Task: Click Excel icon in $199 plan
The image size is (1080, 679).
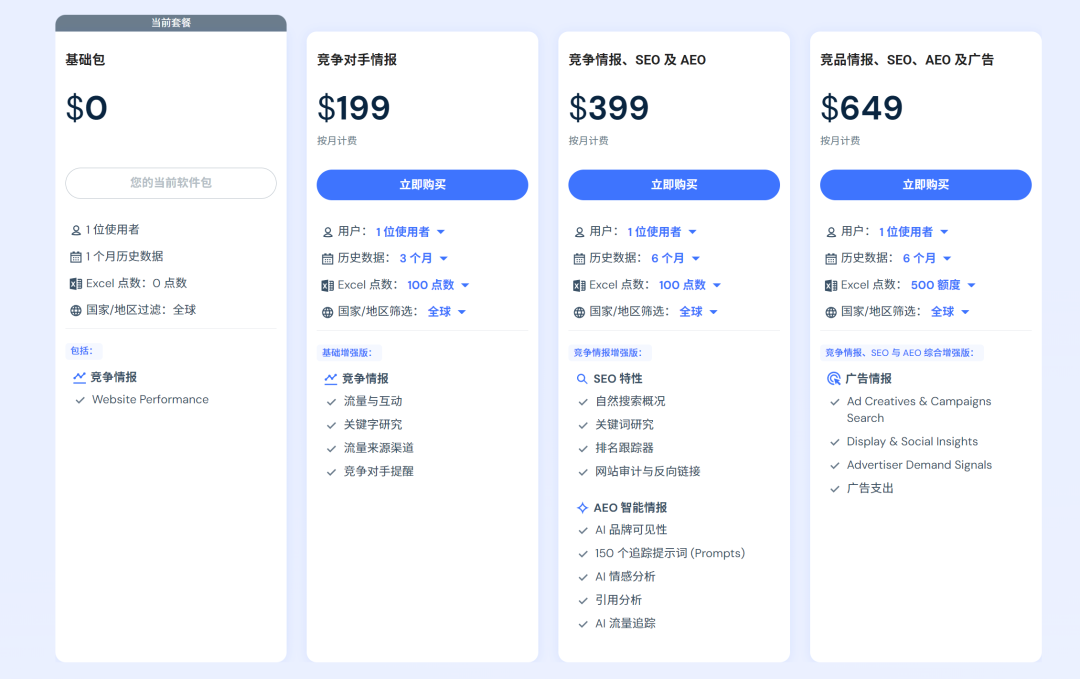Action: coord(328,286)
